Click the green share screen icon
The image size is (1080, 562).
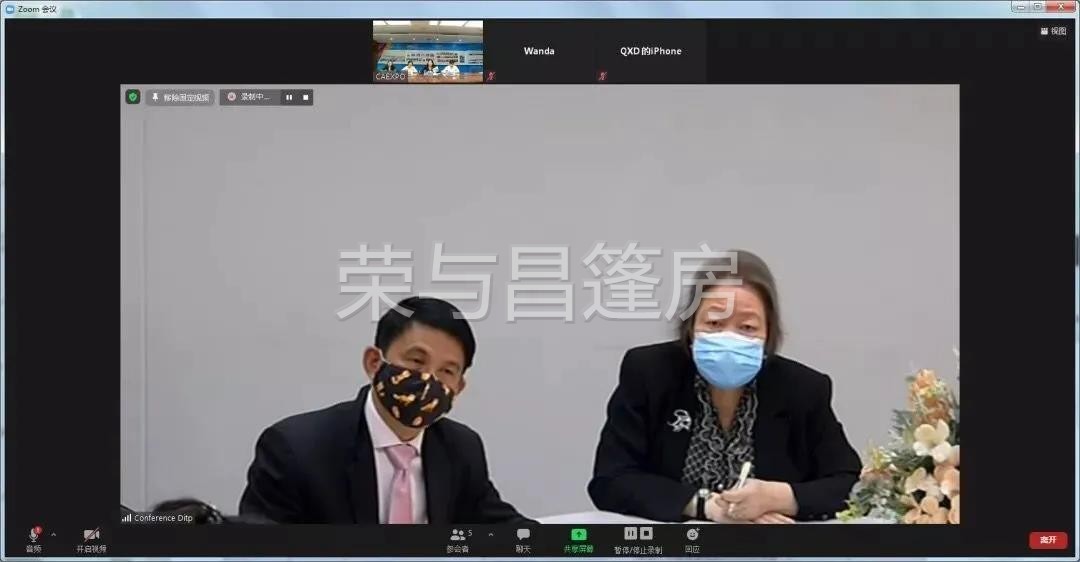point(578,535)
